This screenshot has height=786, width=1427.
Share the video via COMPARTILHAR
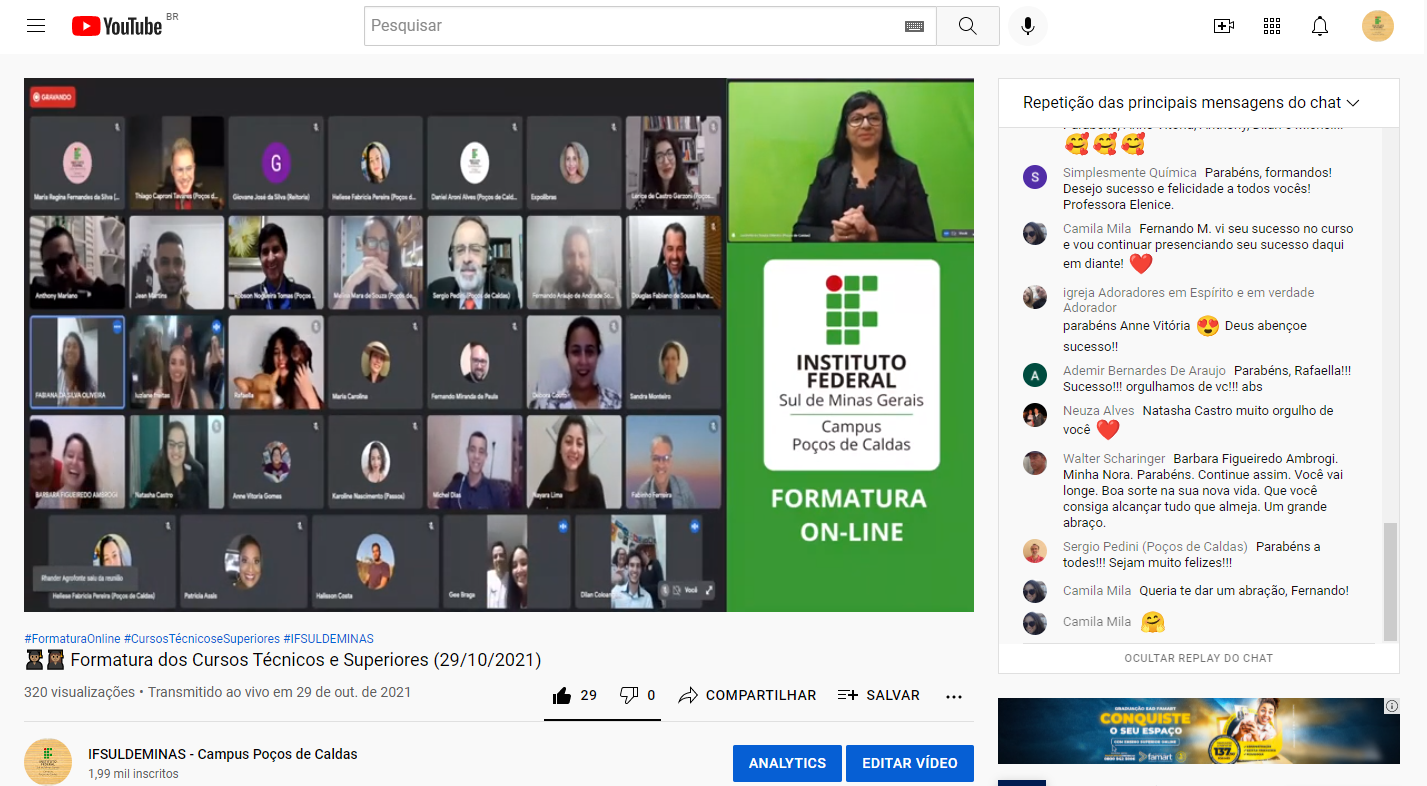[747, 695]
